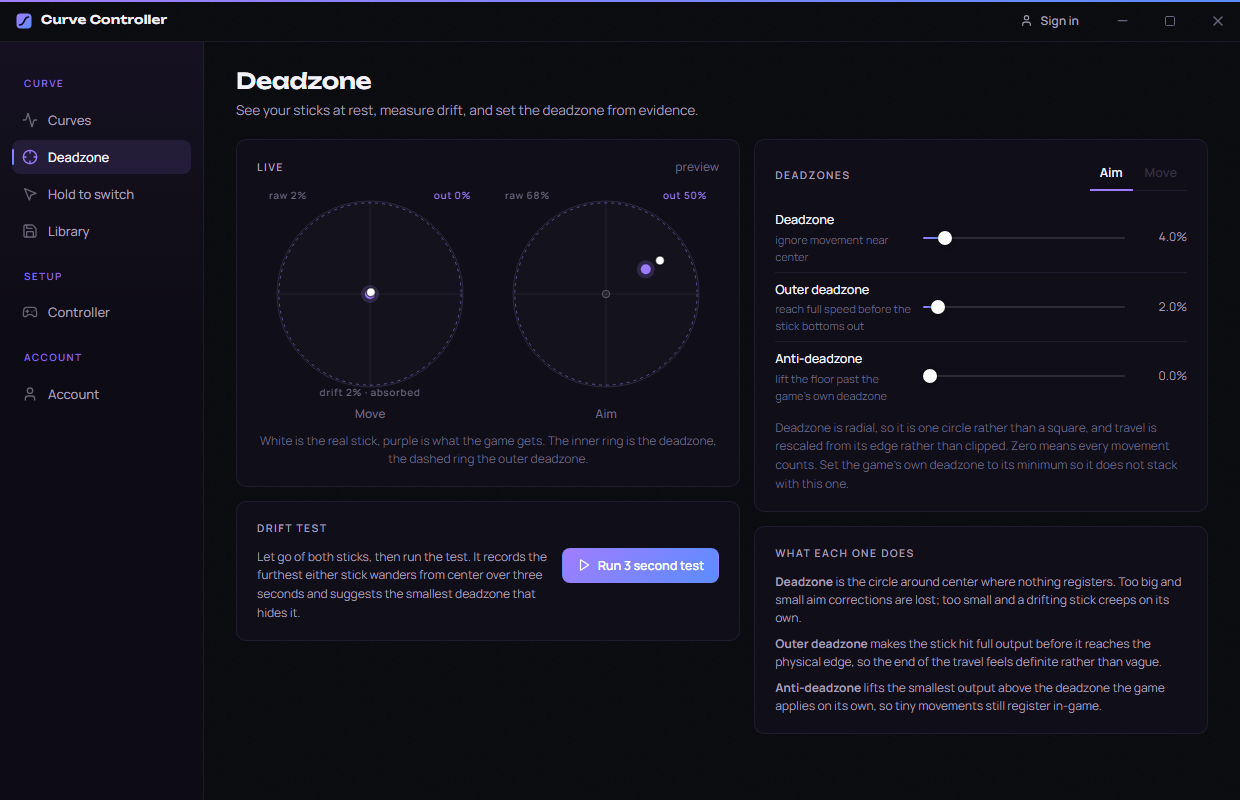Click the 'out 0%' label

[452, 196]
